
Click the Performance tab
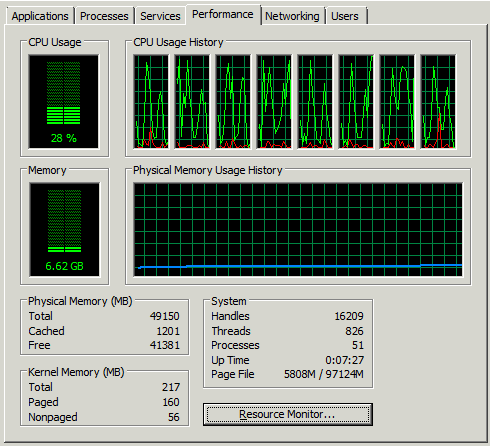[223, 14]
